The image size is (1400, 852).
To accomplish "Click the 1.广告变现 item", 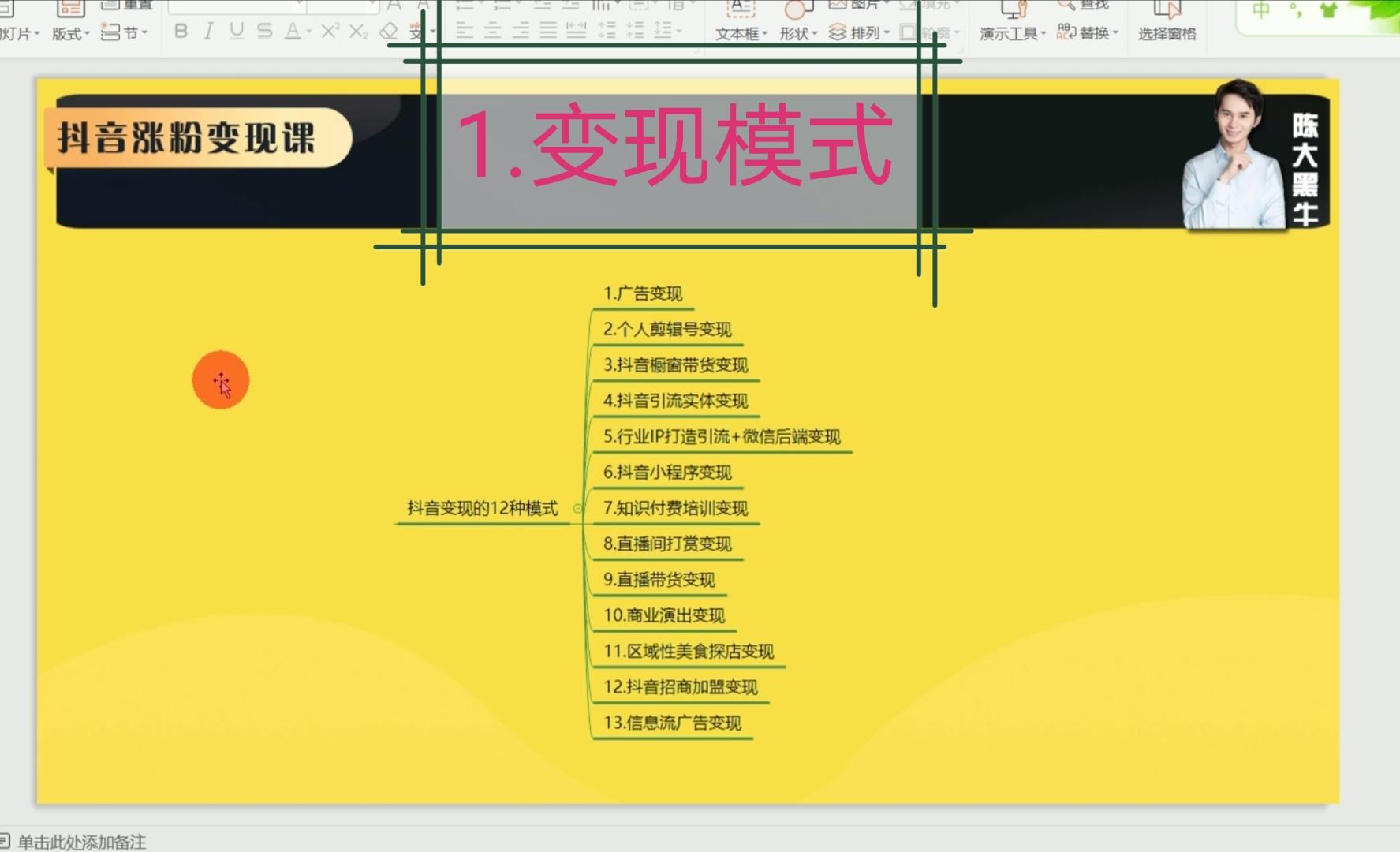I will coord(643,293).
